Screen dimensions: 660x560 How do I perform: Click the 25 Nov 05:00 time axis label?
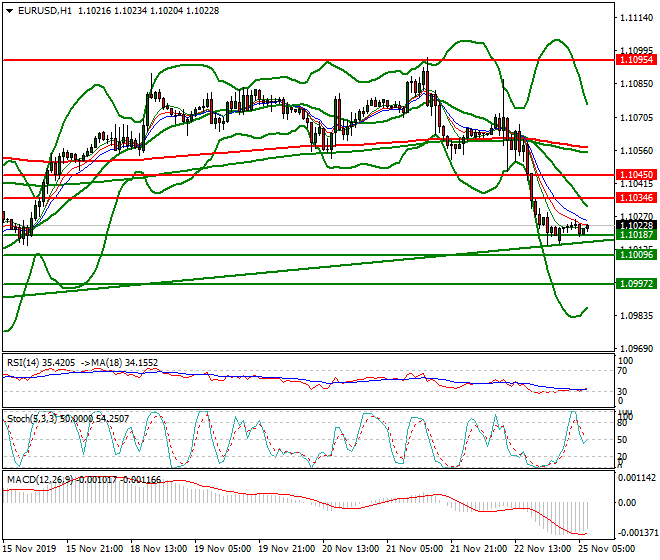607,549
